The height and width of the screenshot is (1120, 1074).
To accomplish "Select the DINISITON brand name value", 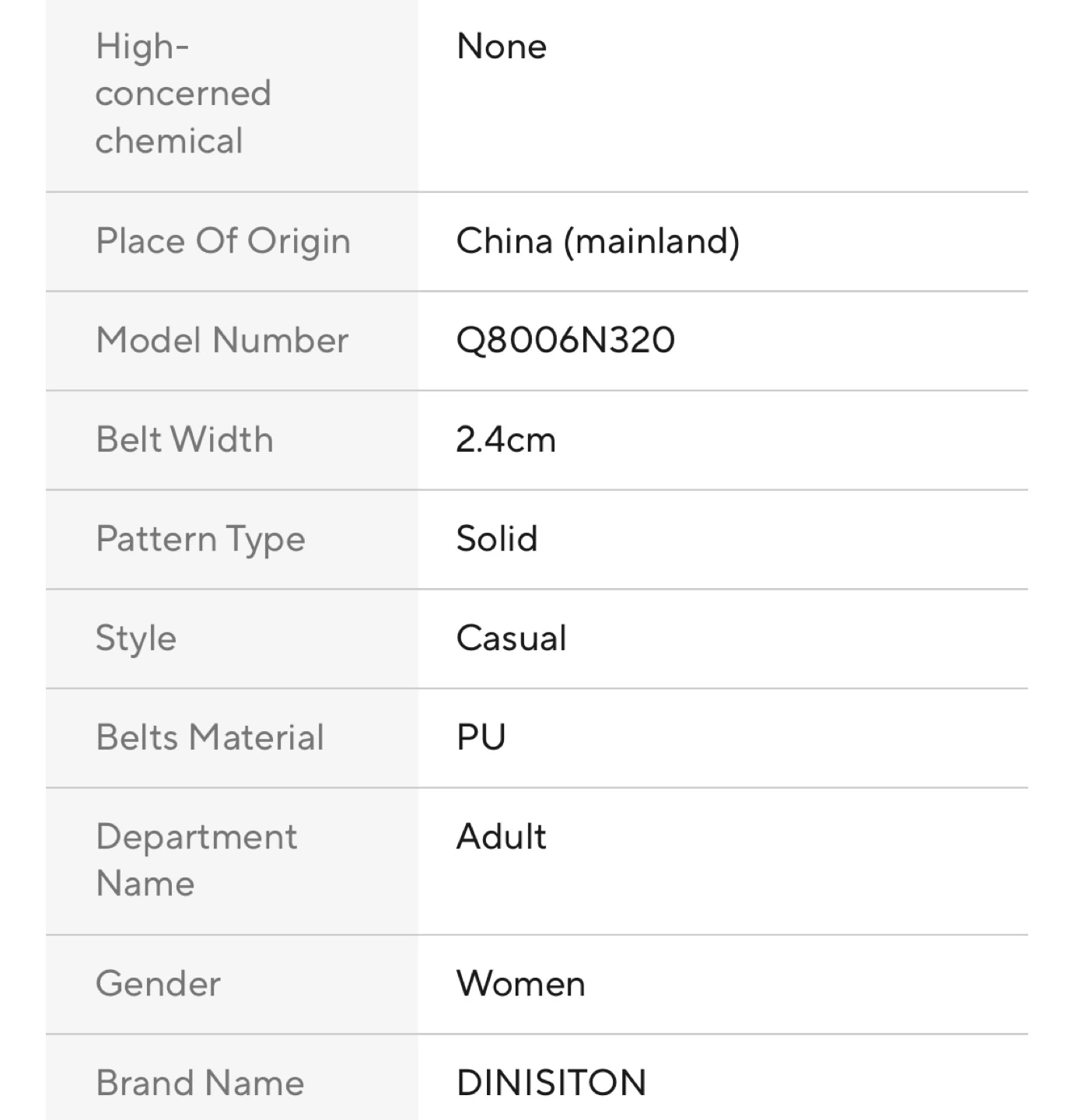I will tap(551, 1083).
